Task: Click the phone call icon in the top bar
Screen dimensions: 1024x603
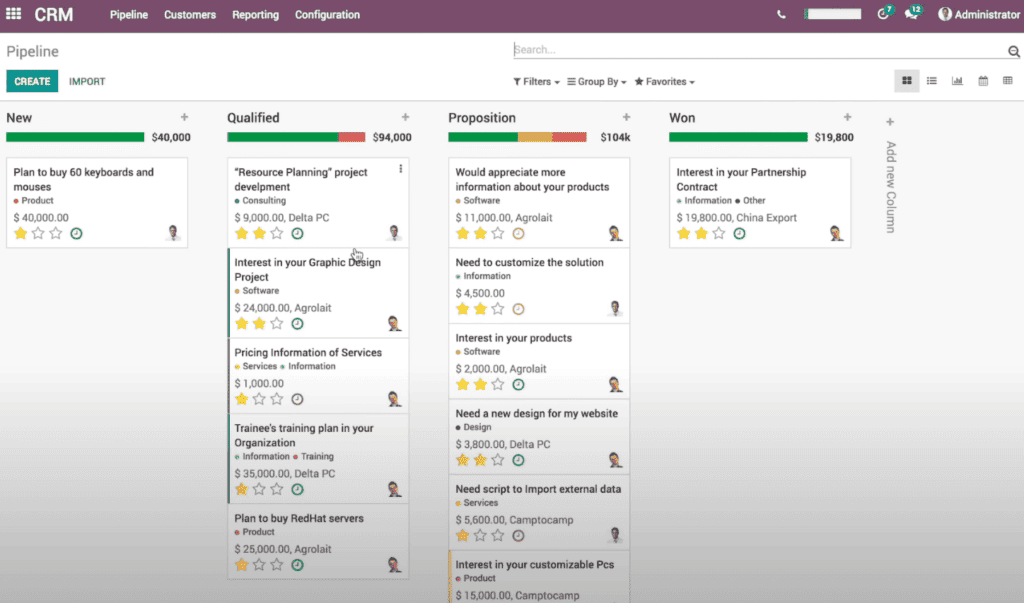Action: 781,14
